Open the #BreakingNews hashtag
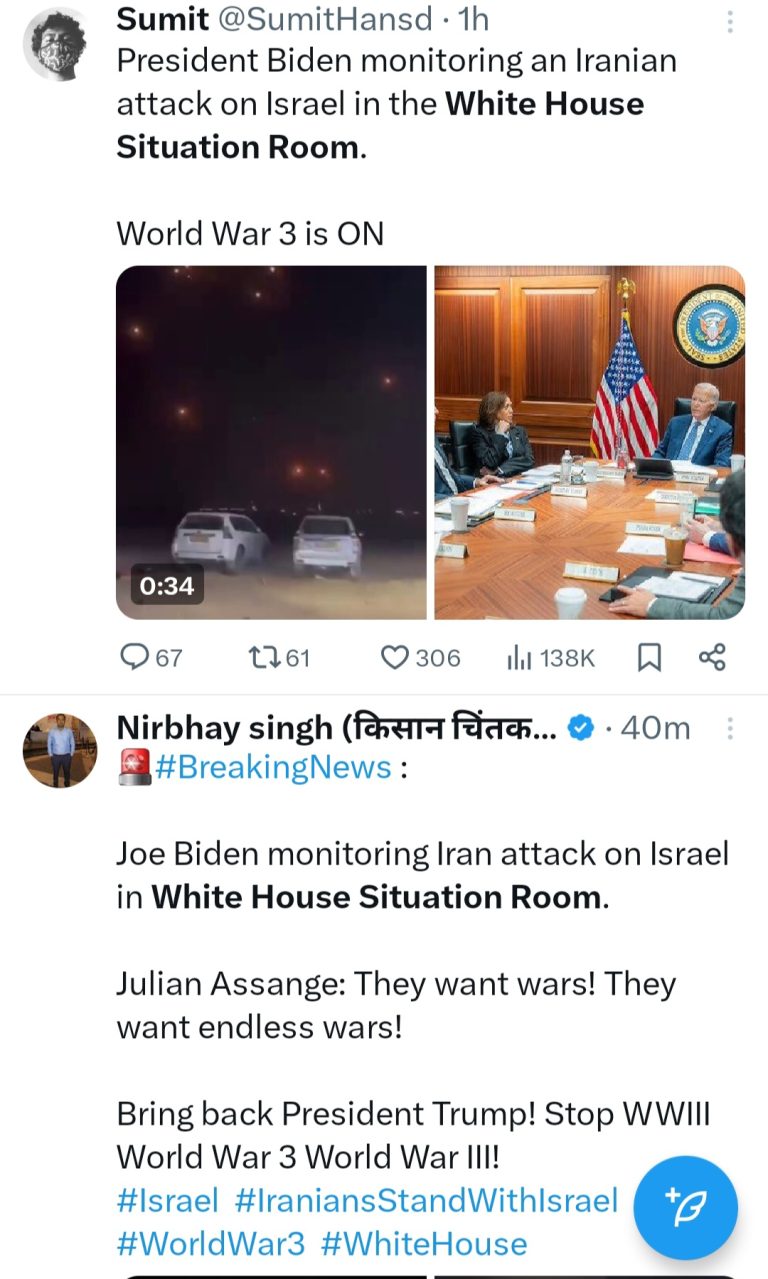Viewport: 768px width, 1279px height. [272, 768]
